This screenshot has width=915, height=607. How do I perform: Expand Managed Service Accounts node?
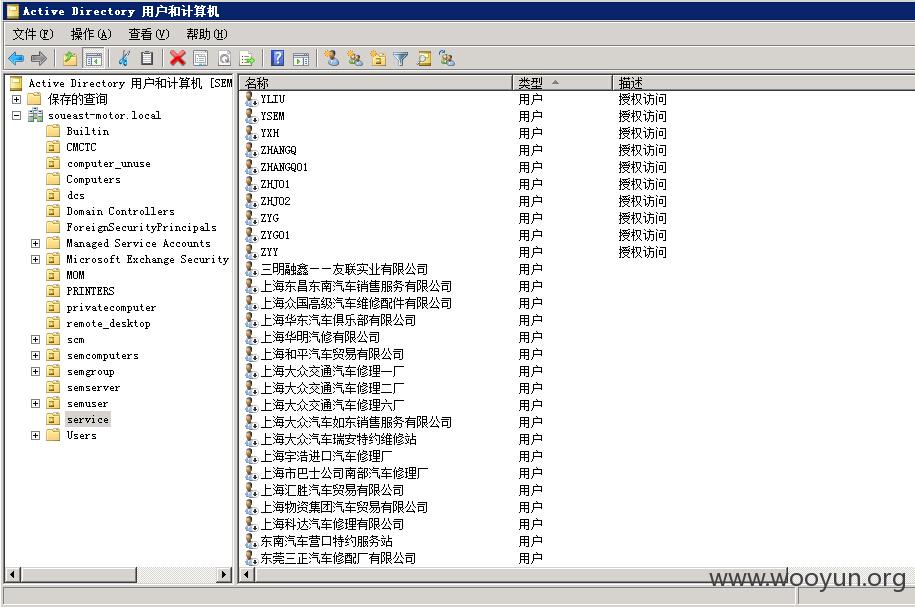[x=36, y=243]
